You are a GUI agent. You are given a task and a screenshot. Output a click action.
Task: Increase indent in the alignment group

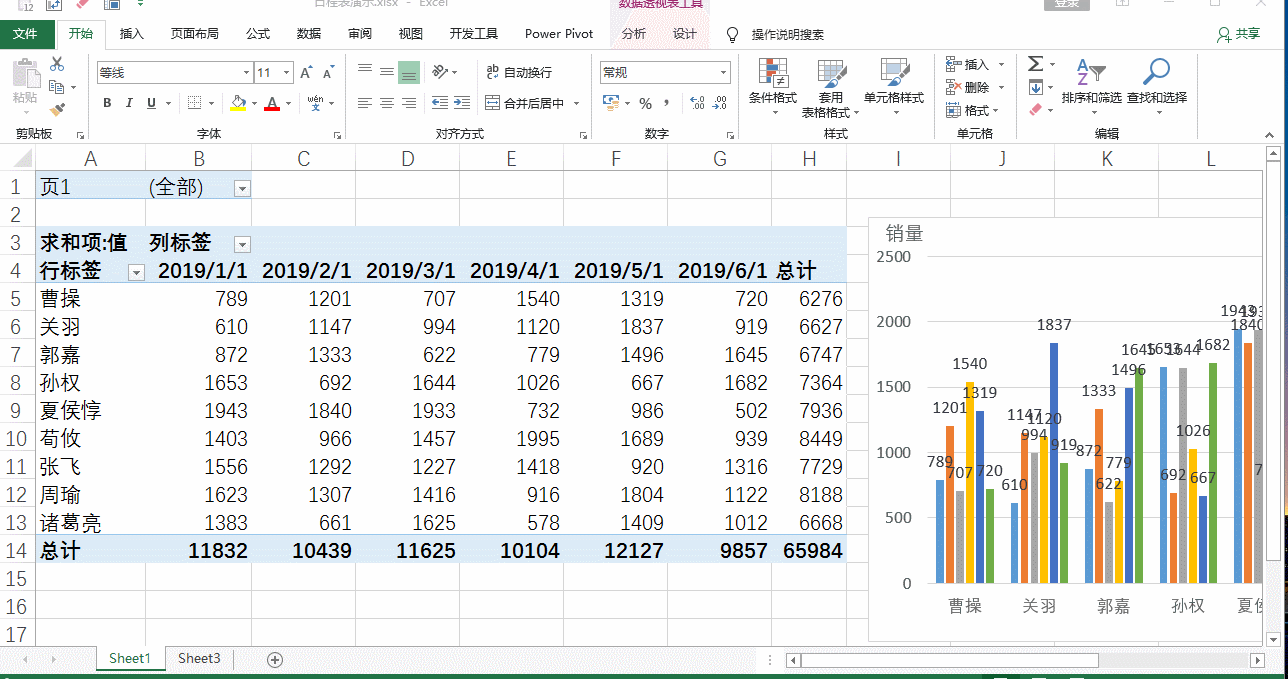coord(461,103)
